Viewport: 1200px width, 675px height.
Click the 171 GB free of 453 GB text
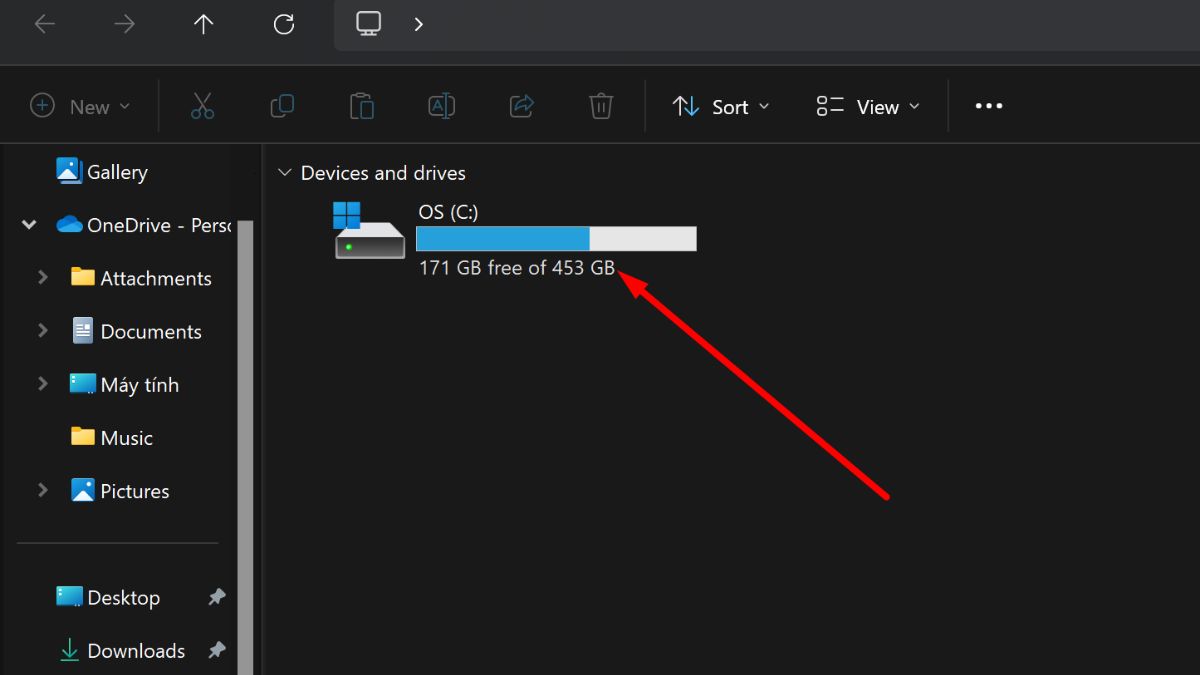pos(517,268)
